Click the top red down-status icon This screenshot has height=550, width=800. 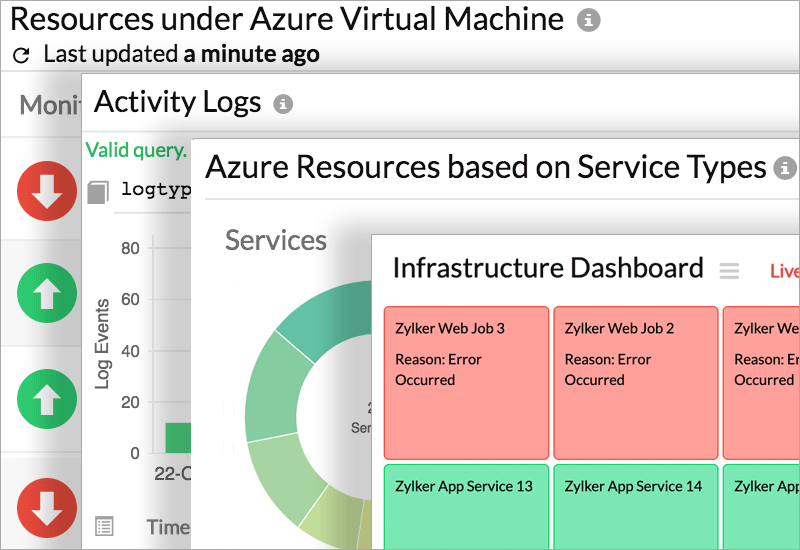click(x=47, y=191)
